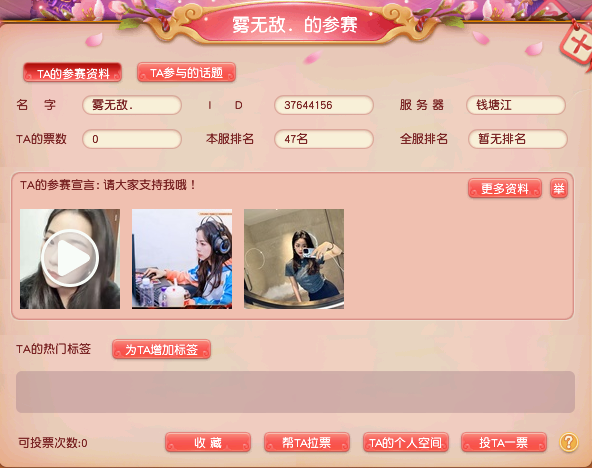Play the video in first thumbnail

(70, 259)
